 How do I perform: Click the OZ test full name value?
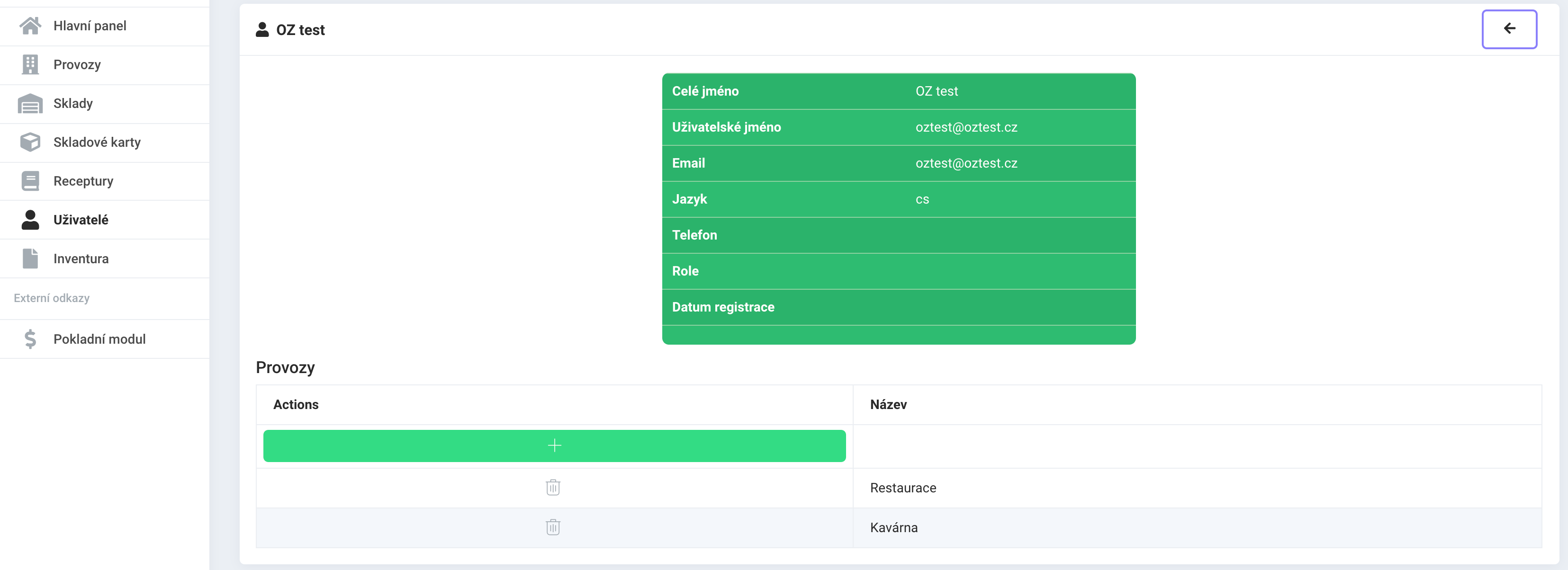[936, 91]
